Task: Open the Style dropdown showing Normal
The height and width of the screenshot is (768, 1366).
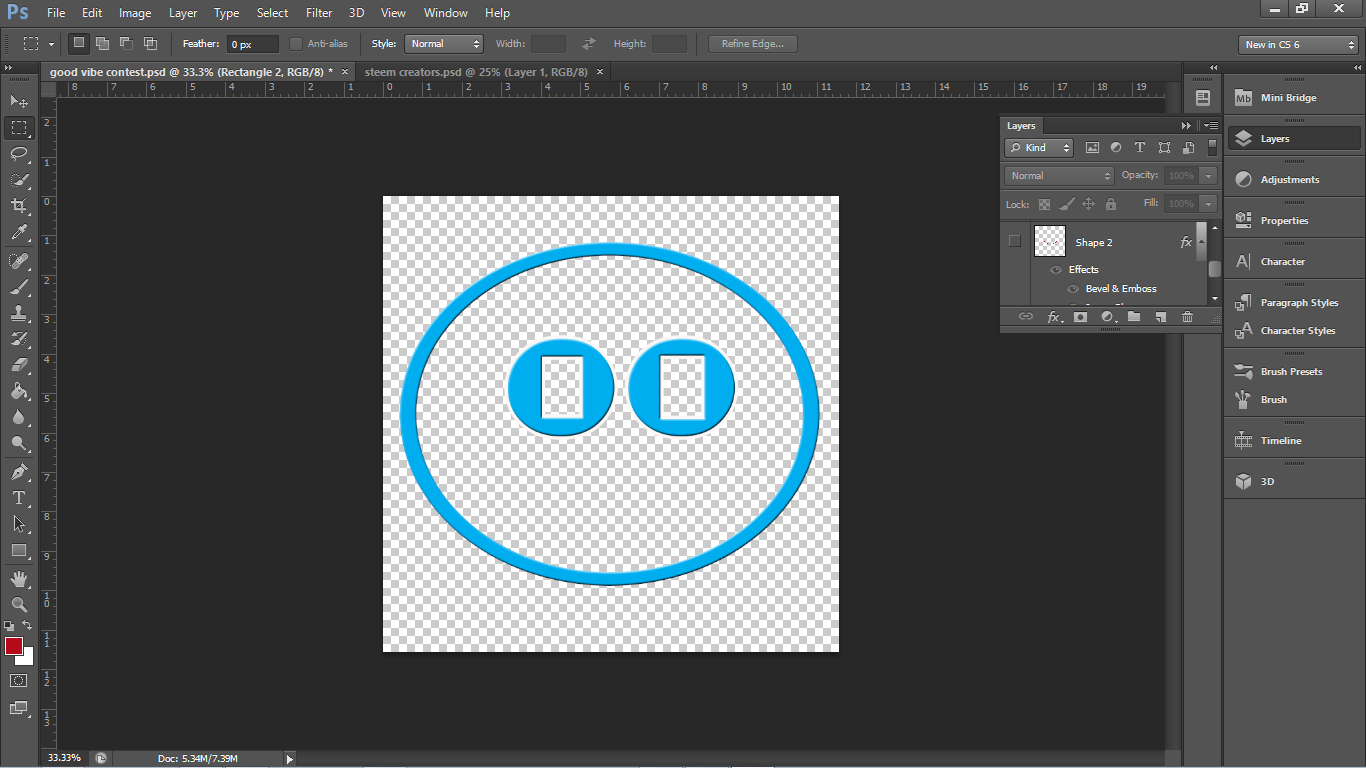Action: (x=444, y=44)
